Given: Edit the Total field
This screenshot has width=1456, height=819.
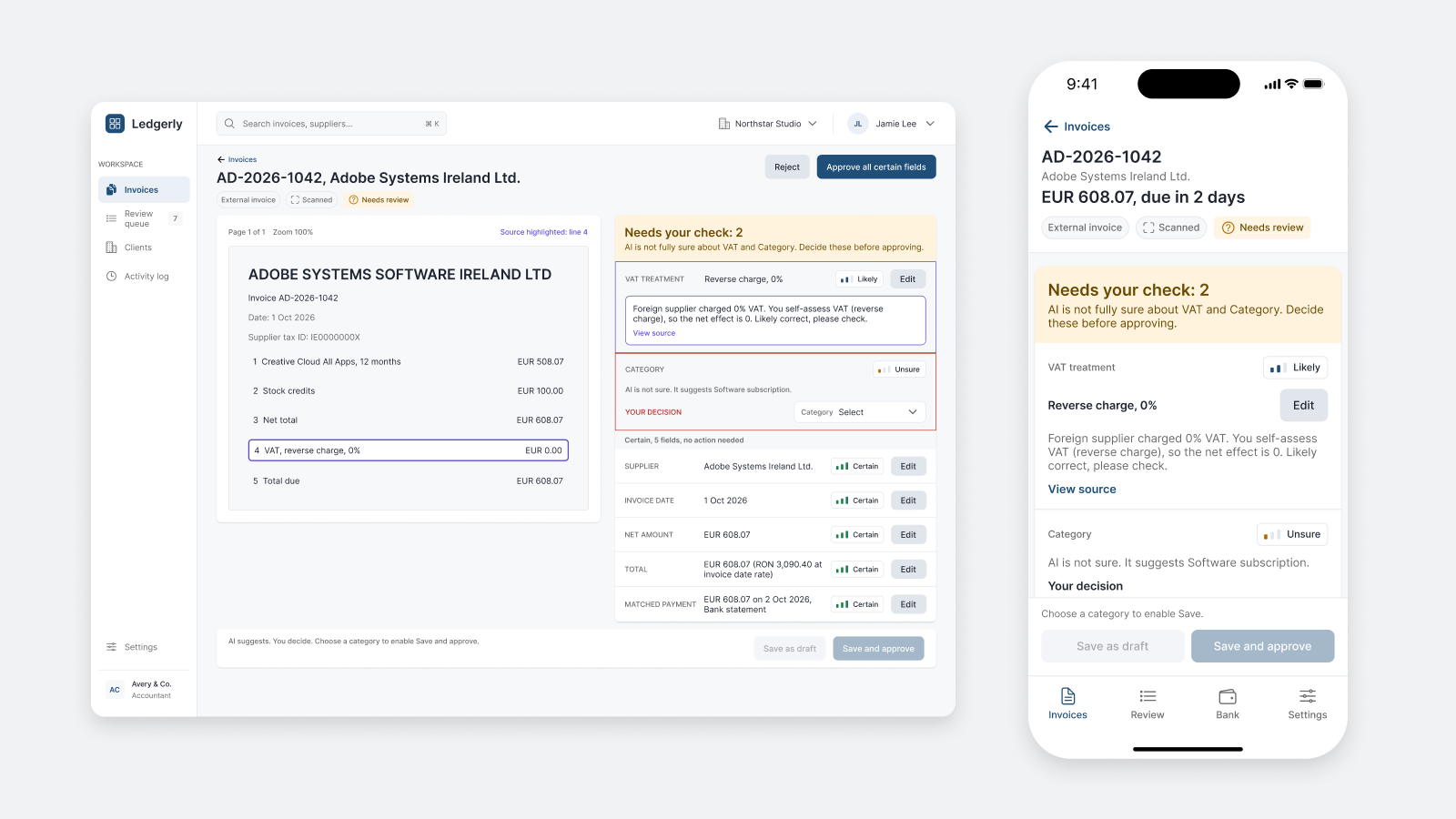Looking at the screenshot, I should [908, 570].
